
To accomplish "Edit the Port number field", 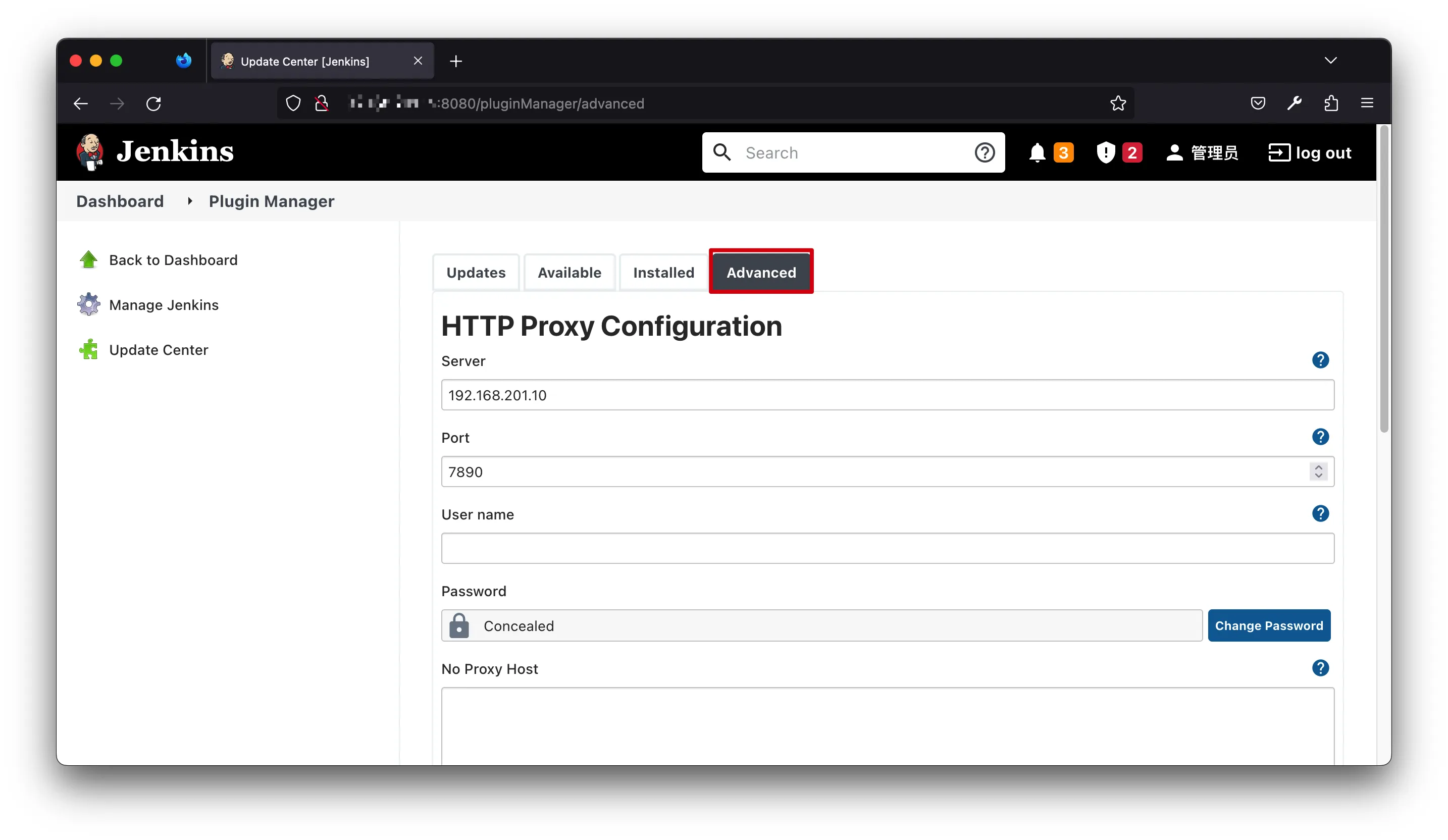I will point(887,471).
